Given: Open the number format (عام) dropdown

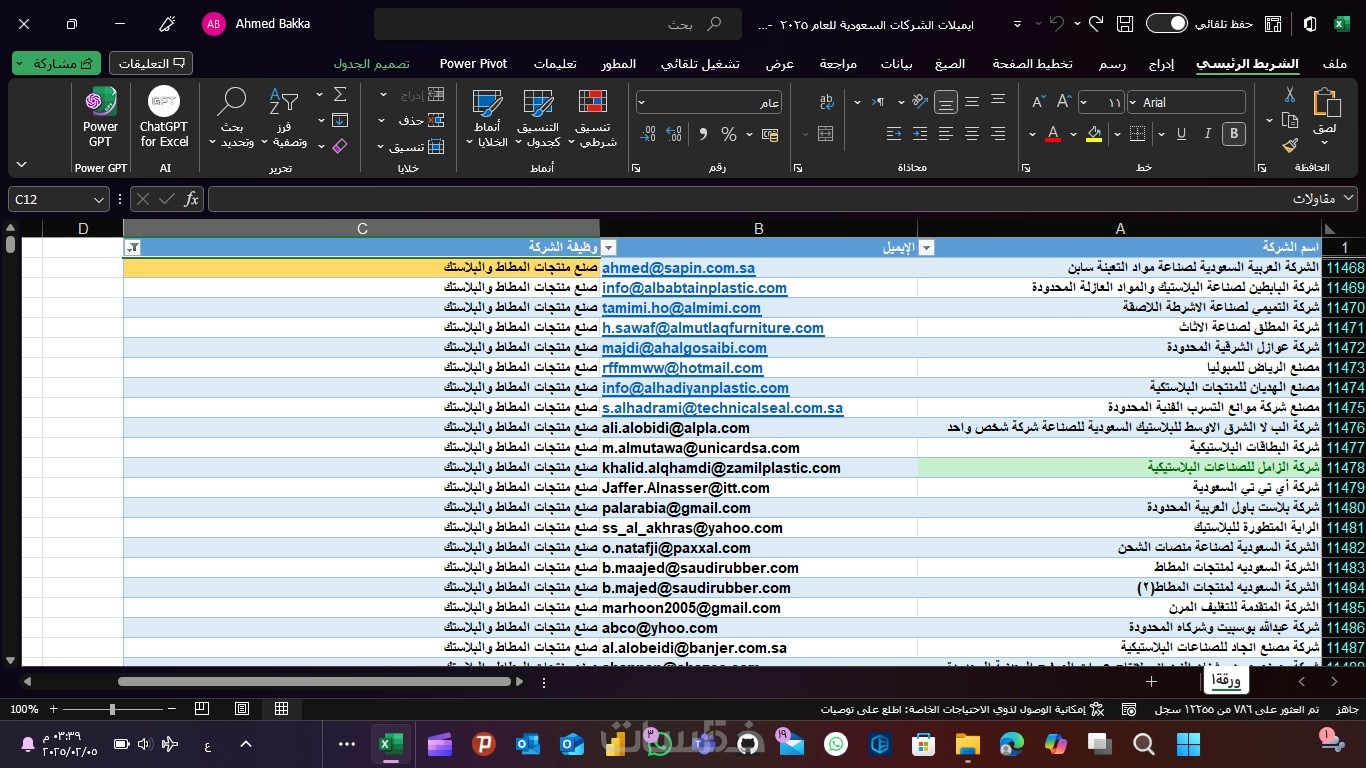Looking at the screenshot, I should [x=641, y=102].
